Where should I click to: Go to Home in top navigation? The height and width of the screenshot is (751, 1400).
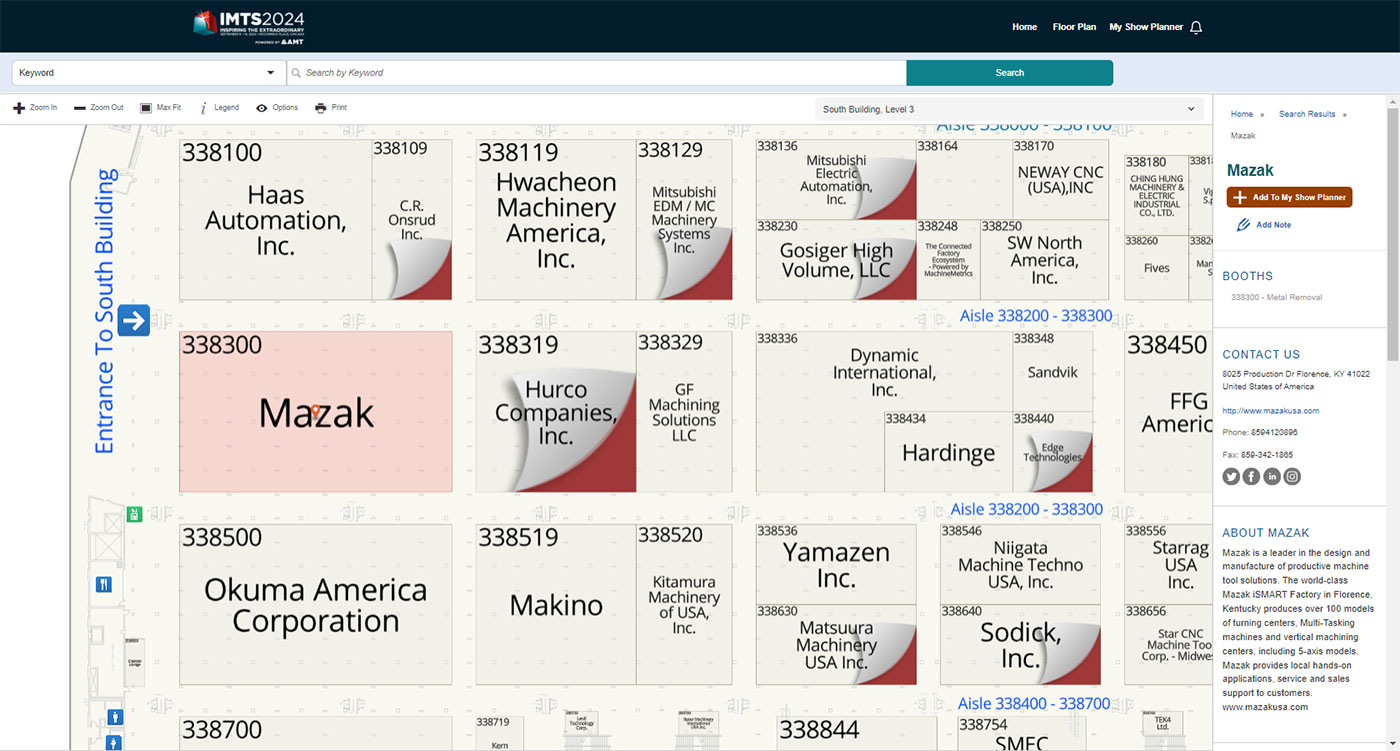point(1024,27)
